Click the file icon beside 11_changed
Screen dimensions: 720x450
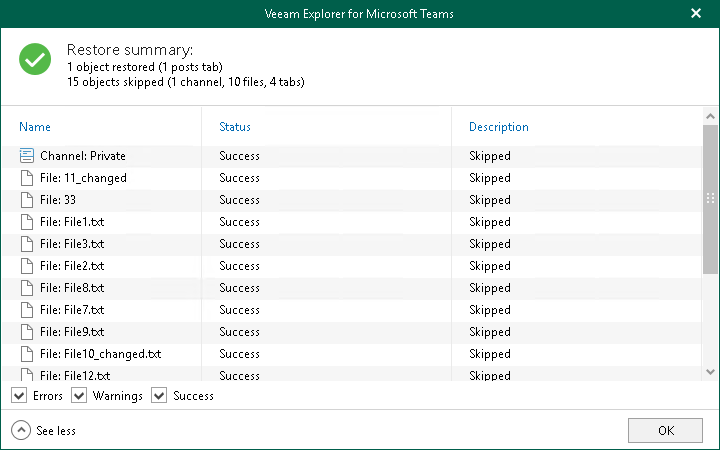(26, 178)
